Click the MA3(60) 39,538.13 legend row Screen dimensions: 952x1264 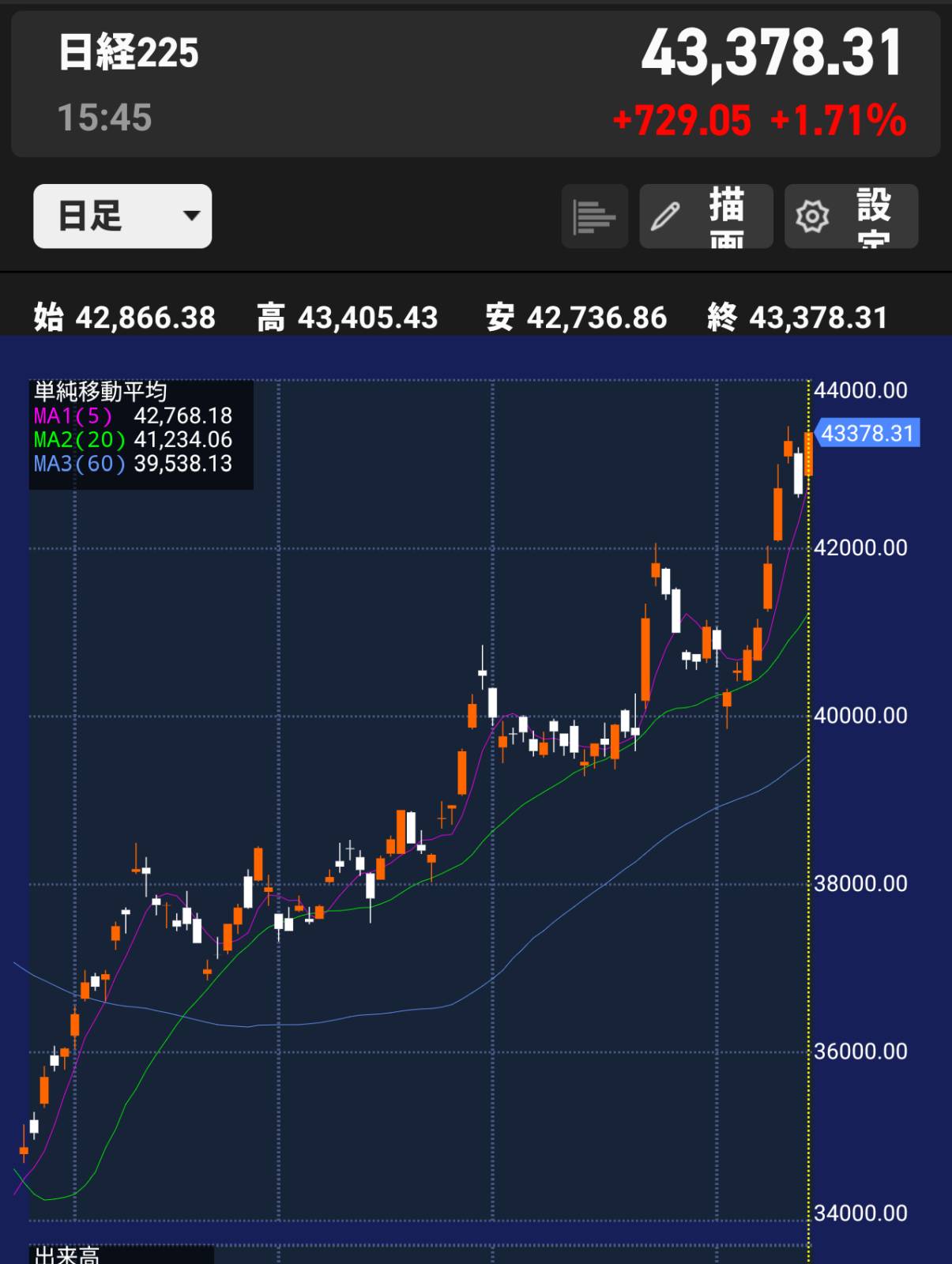[133, 463]
